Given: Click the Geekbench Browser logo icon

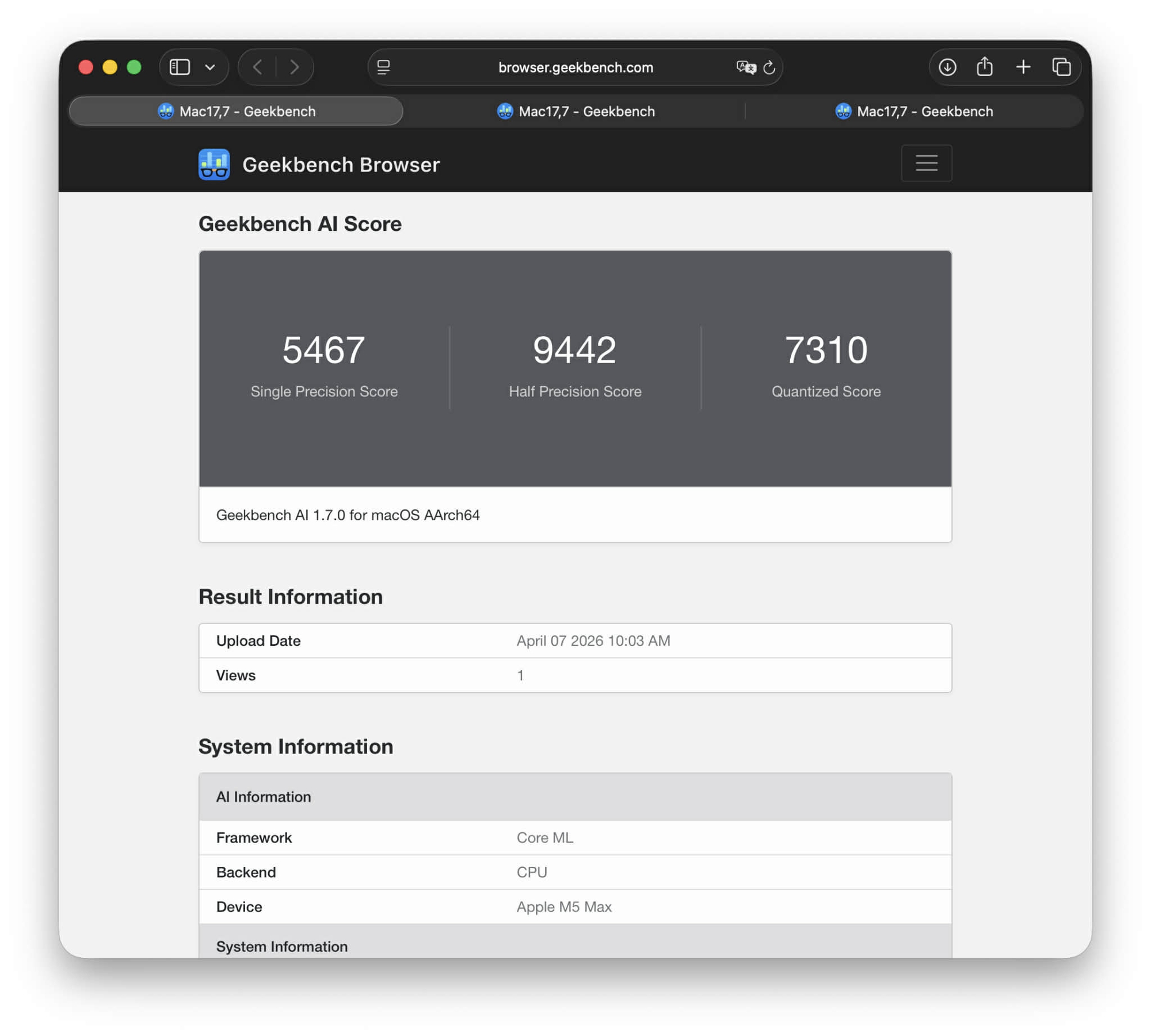Looking at the screenshot, I should coord(214,165).
